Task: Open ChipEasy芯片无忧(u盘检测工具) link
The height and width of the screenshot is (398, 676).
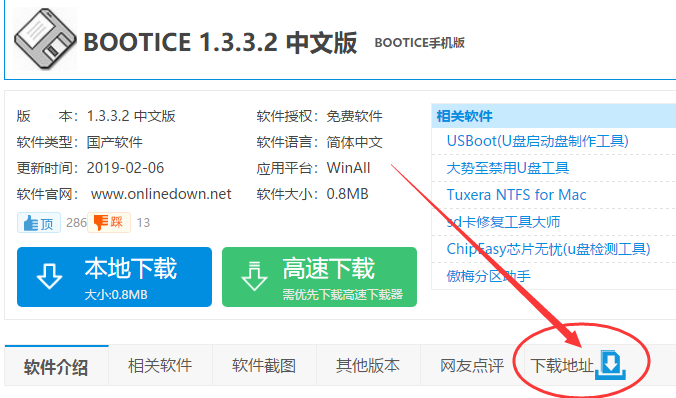Action: (x=548, y=249)
